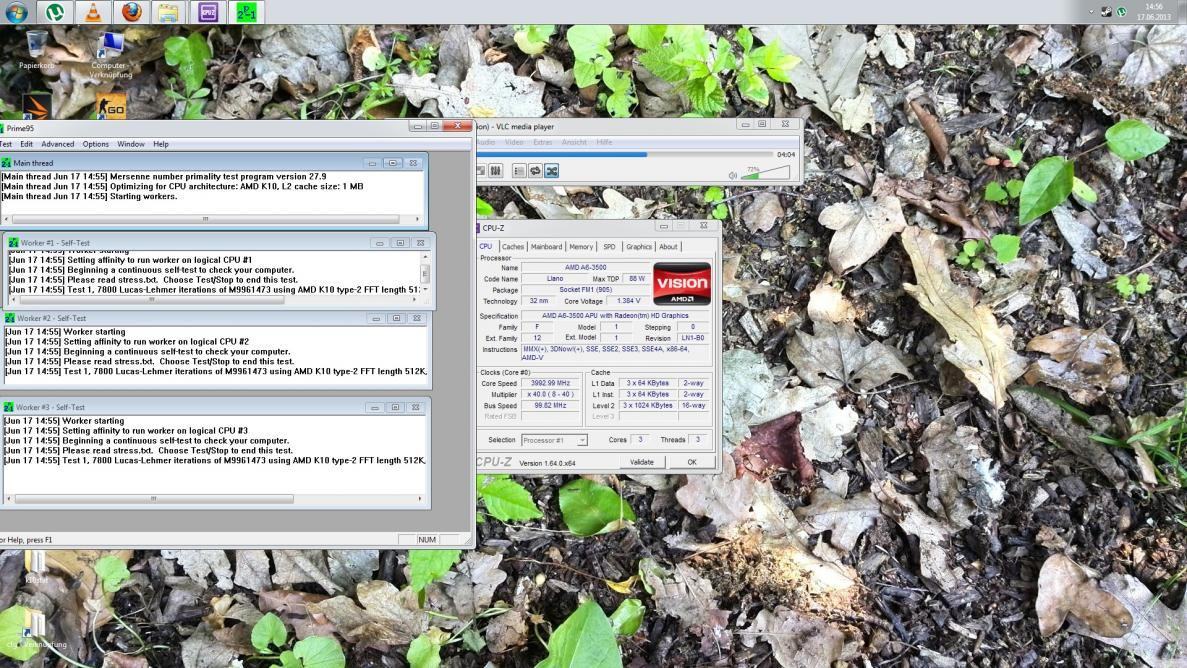Image resolution: width=1187 pixels, height=668 pixels.
Task: Launch the CS:GO desktop shortcut
Action: pos(111,107)
